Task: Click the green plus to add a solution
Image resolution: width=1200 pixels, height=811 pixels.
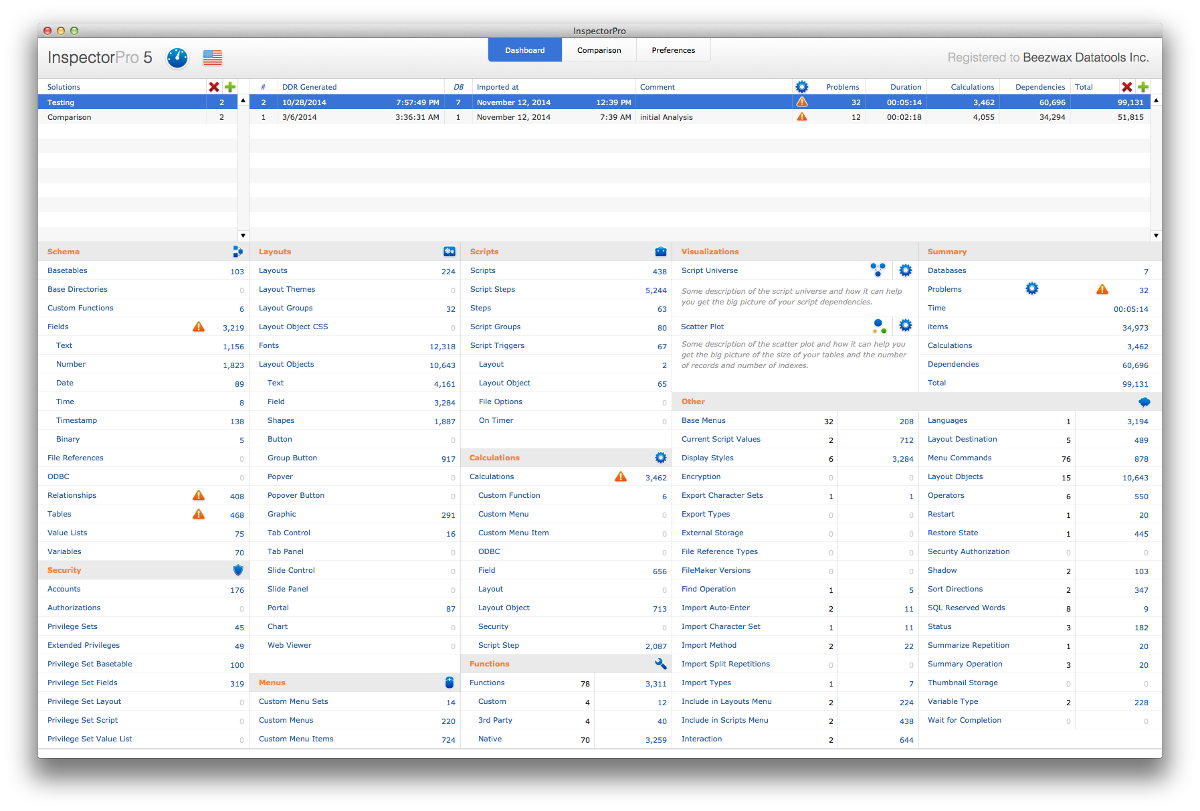Action: coord(232,87)
